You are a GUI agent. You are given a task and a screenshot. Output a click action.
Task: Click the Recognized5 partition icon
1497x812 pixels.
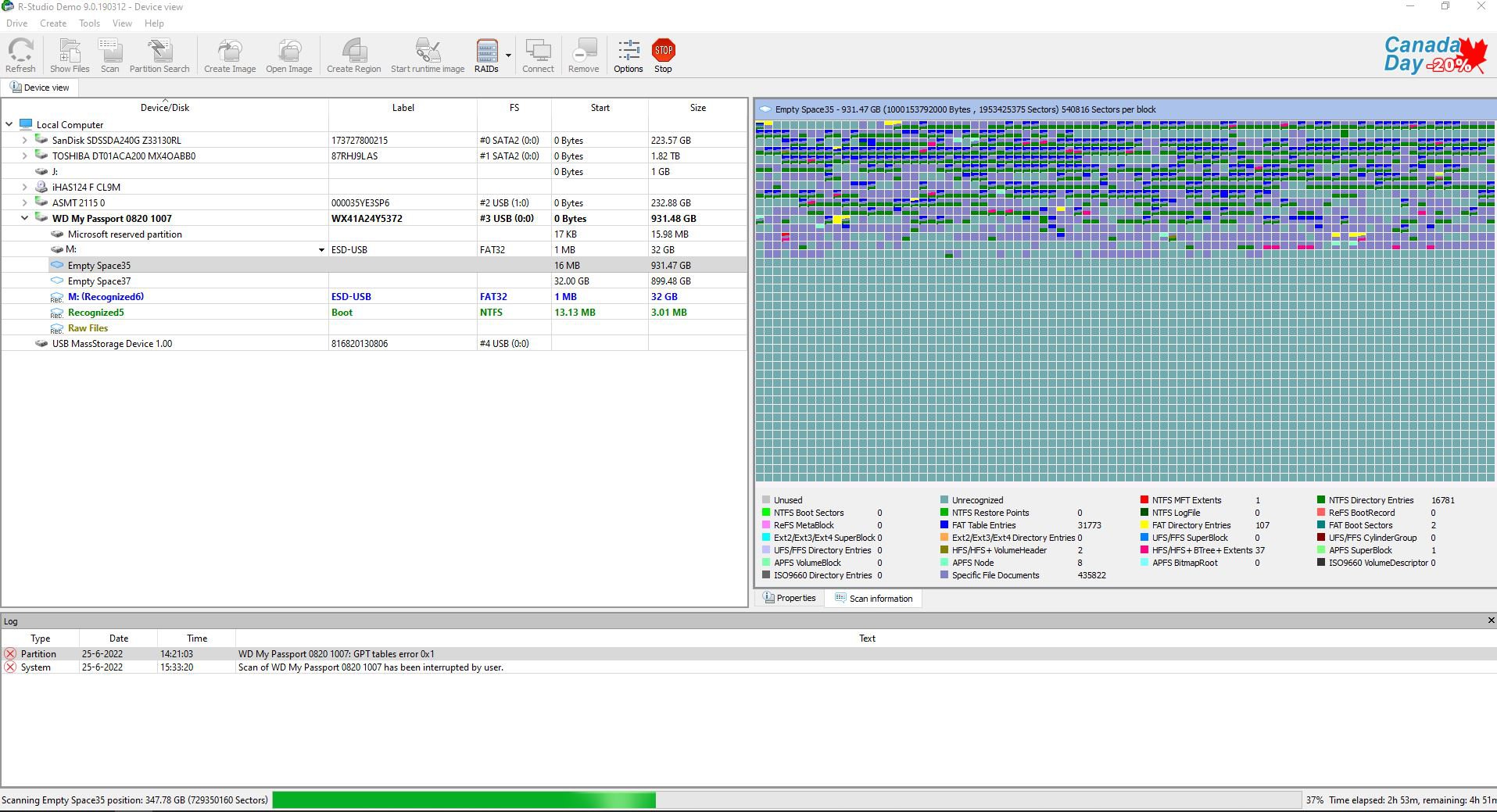tap(57, 313)
